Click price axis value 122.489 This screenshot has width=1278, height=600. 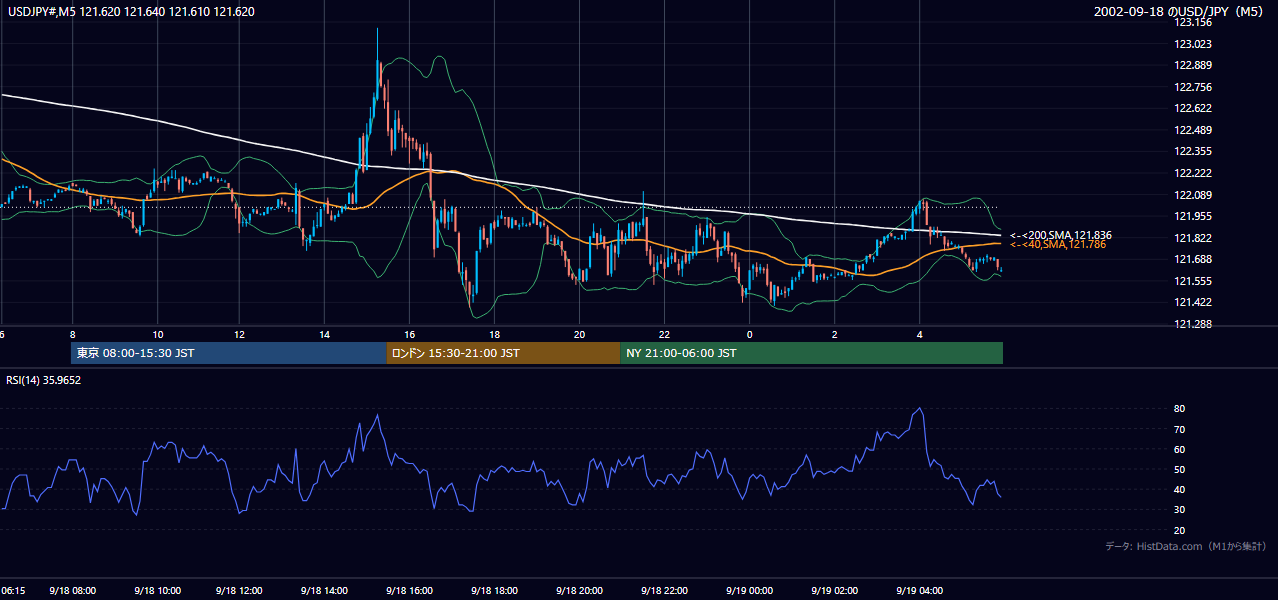1193,130
